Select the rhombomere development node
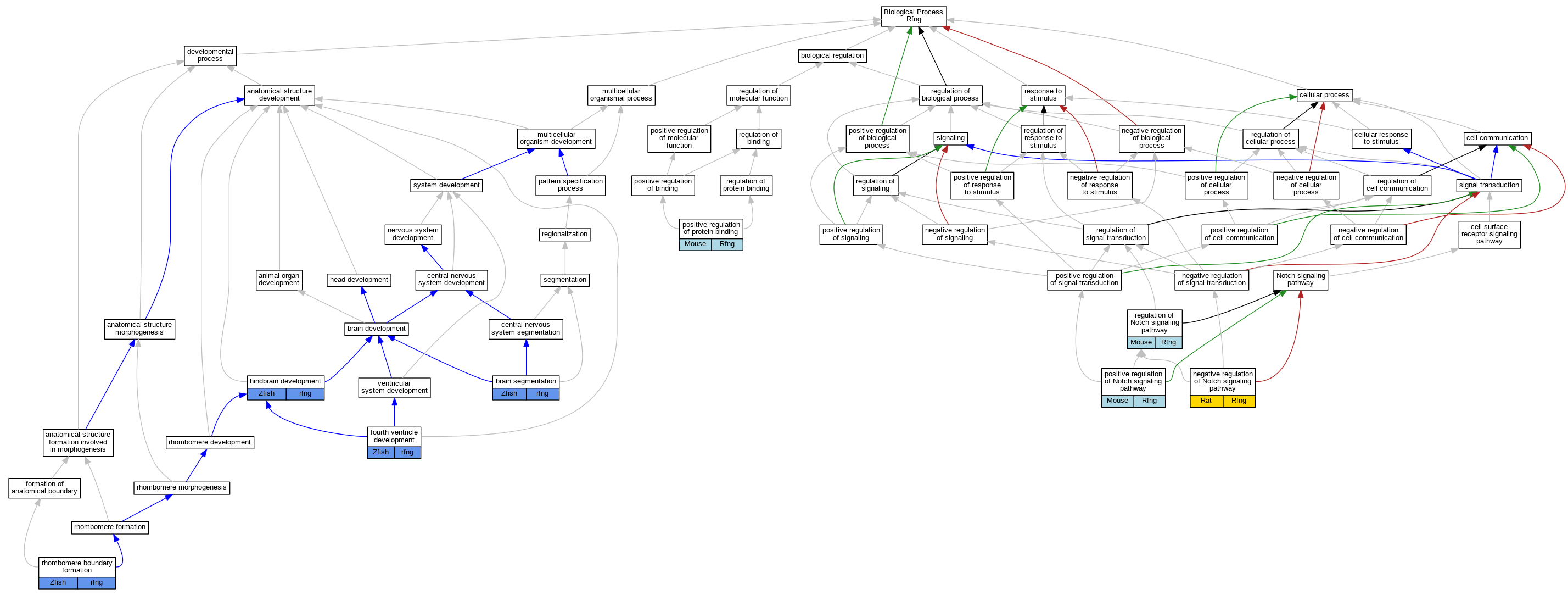This screenshot has width=1568, height=595. point(210,443)
